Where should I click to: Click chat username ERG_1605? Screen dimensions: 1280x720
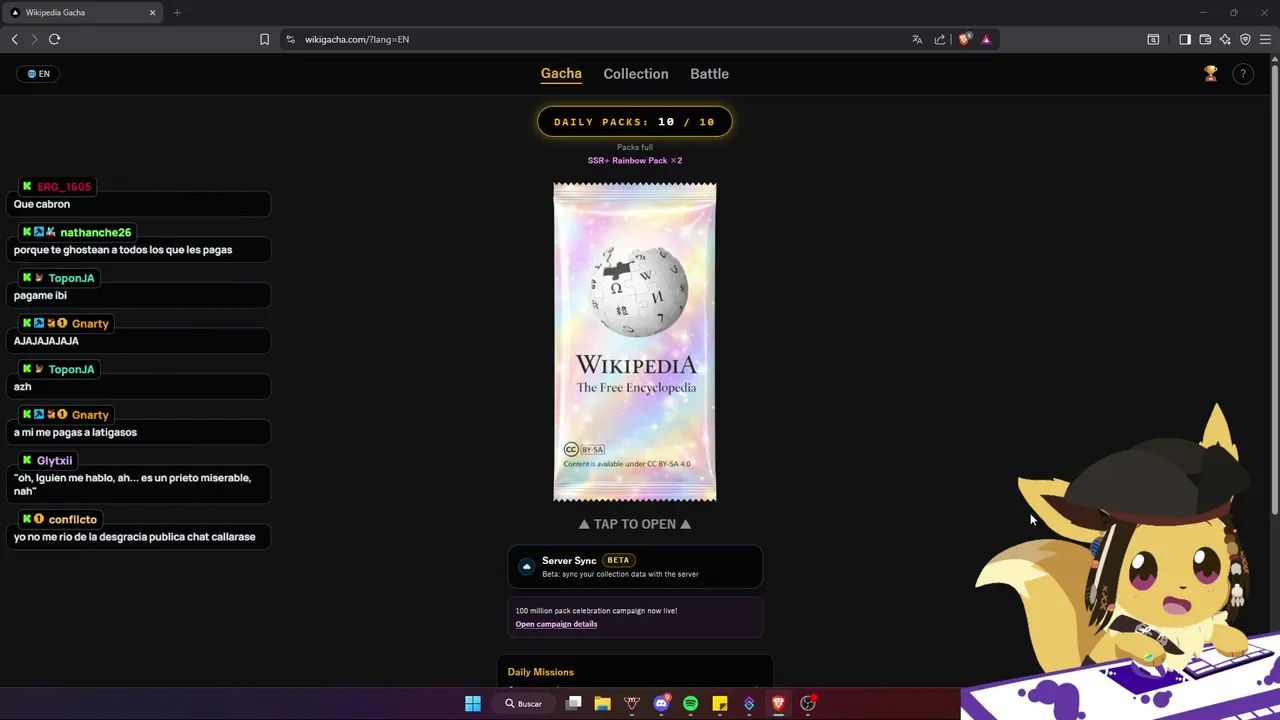point(64,187)
